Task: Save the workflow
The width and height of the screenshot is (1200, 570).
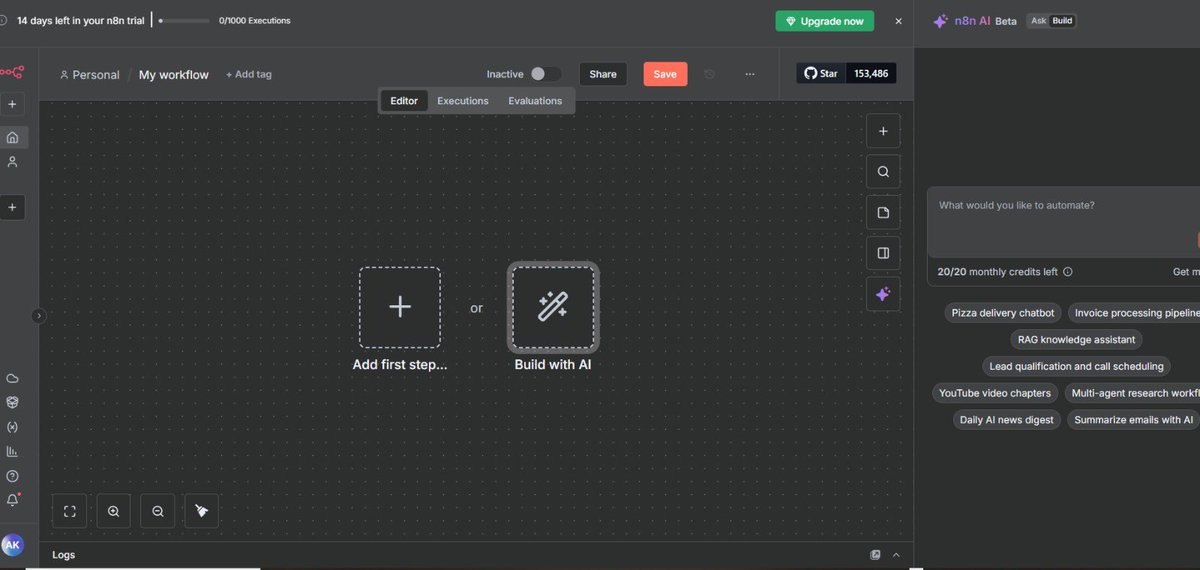Action: click(665, 74)
